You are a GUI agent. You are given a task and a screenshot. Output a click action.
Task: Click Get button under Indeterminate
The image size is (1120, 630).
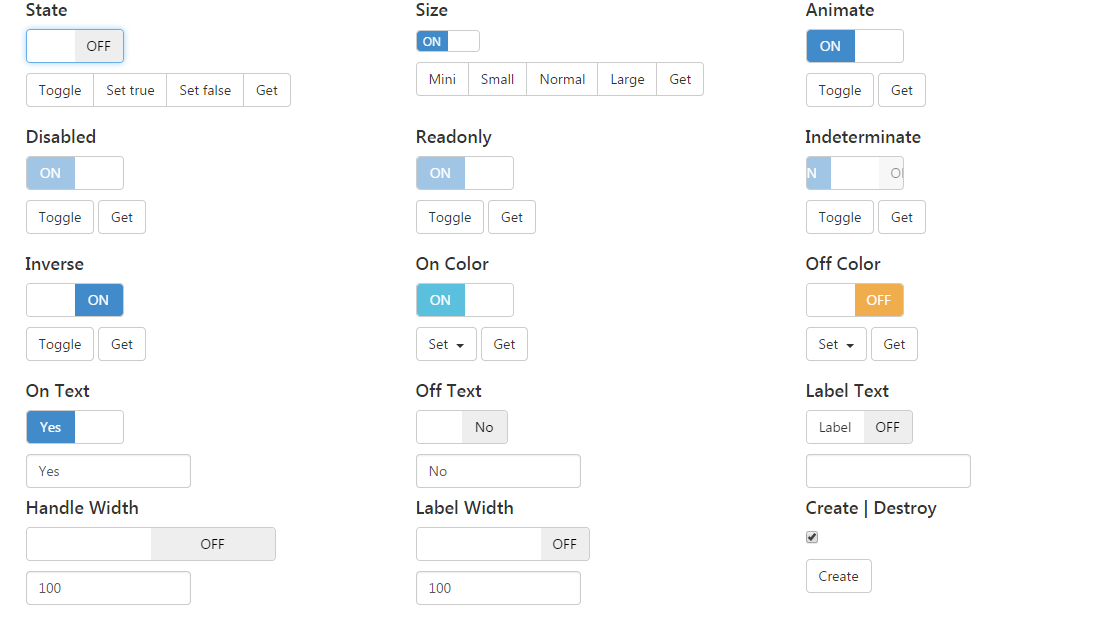[901, 217]
